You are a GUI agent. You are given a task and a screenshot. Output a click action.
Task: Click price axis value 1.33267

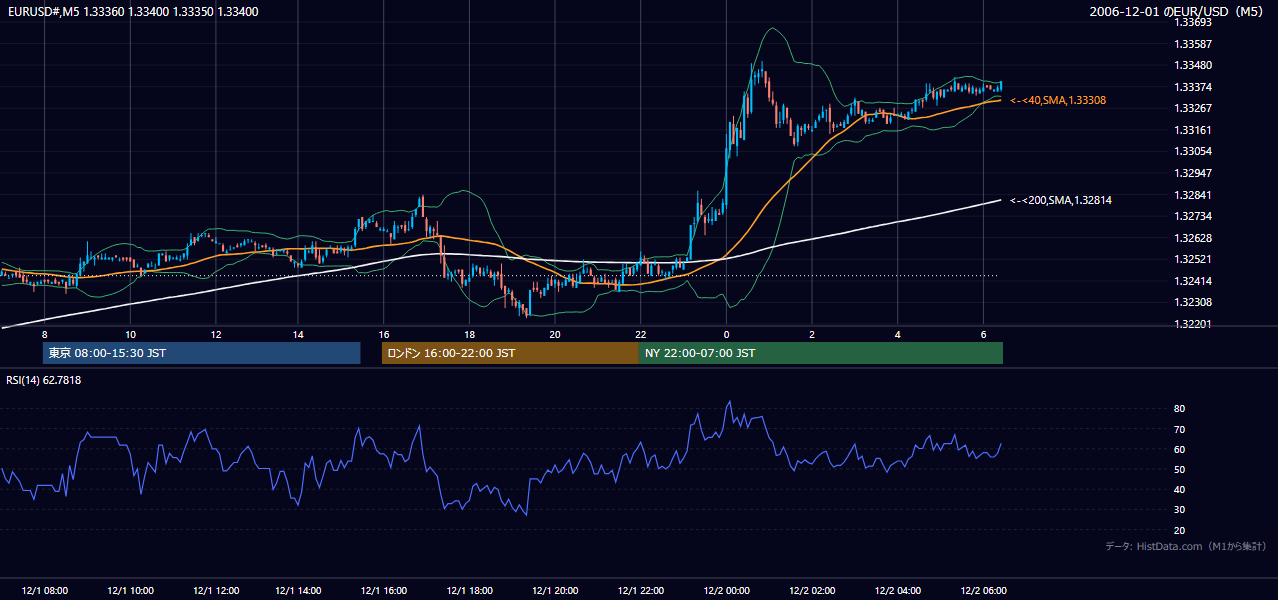pos(1192,109)
